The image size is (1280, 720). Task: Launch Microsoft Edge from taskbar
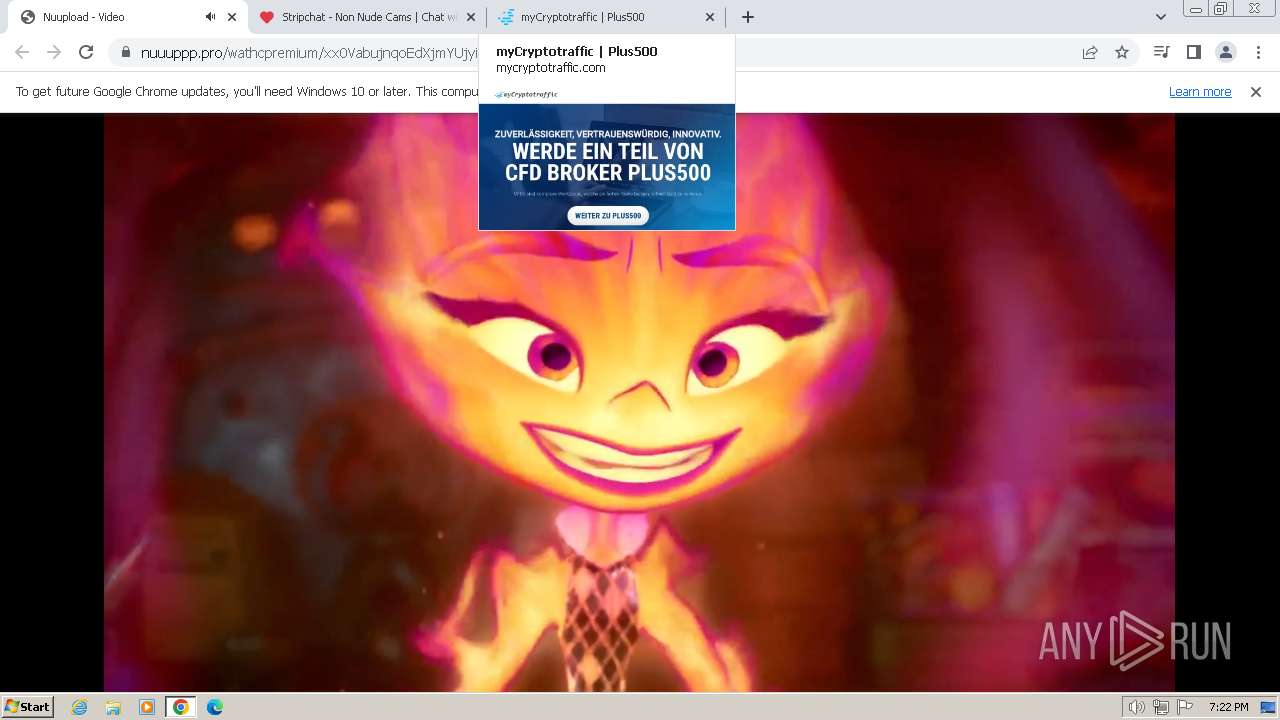tap(214, 707)
